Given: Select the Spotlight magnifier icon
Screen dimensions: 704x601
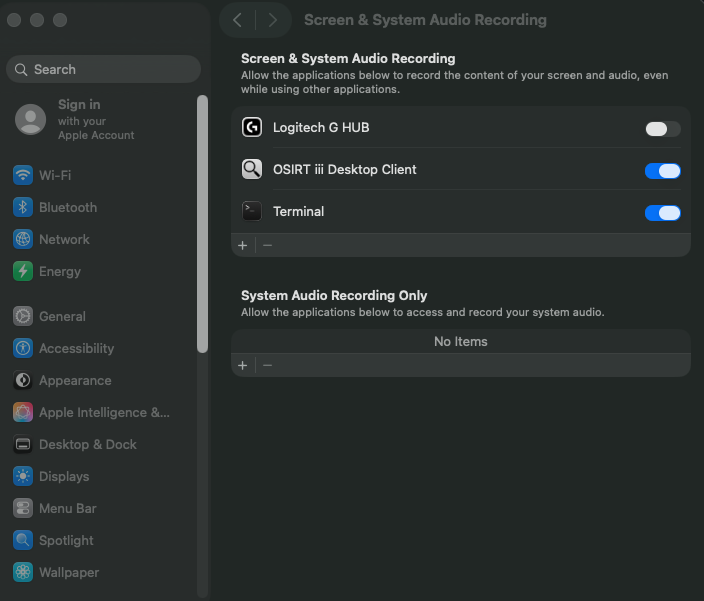Looking at the screenshot, I should point(23,540).
